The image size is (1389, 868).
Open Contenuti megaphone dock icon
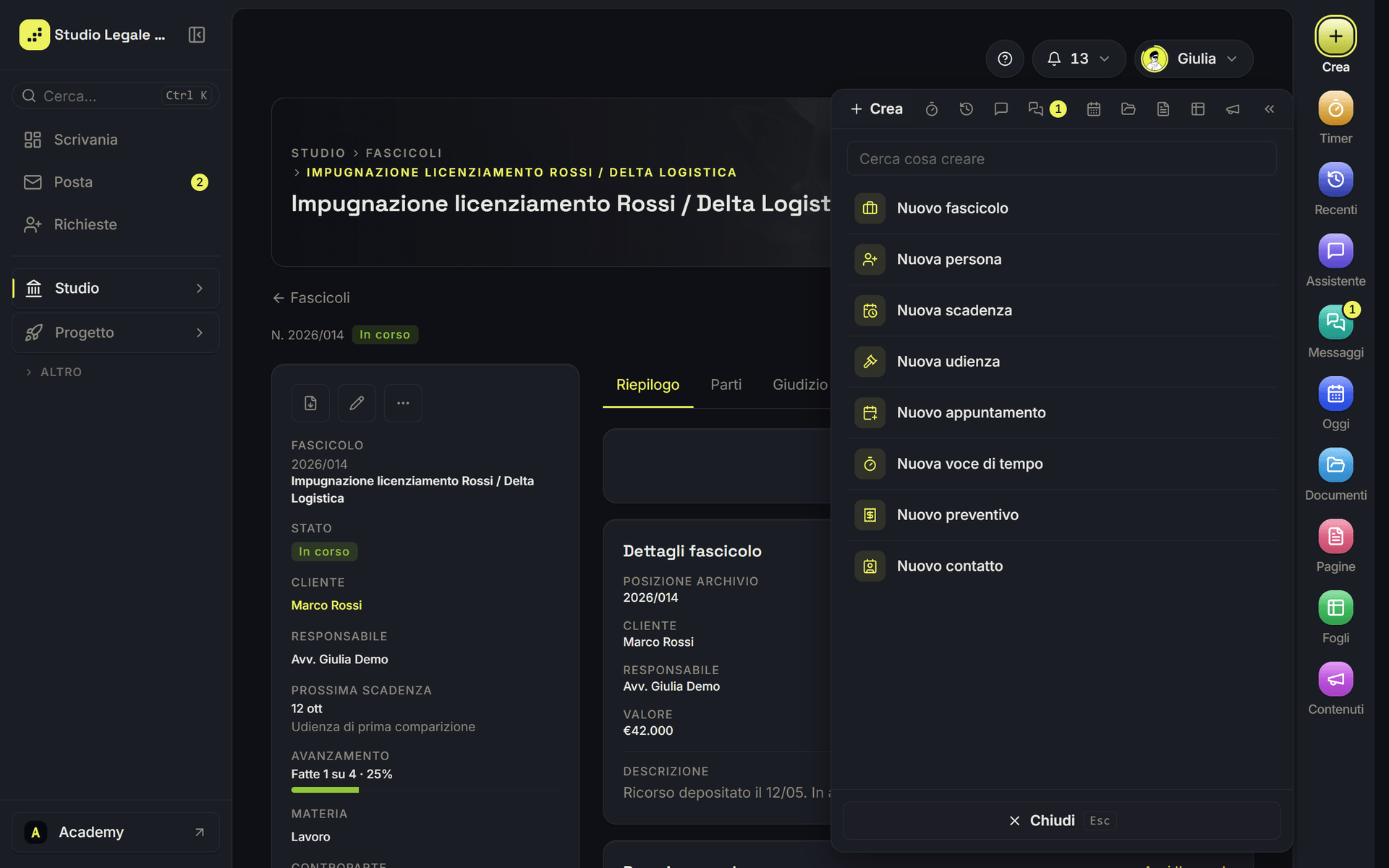click(x=1335, y=679)
